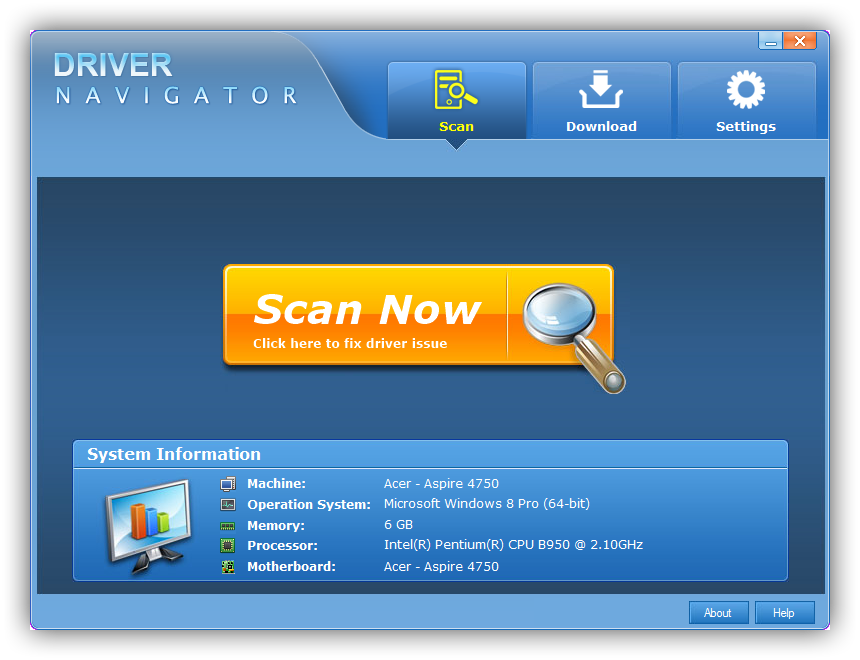Close the Driver Navigator window
Viewport: 860px width, 660px height.
point(800,41)
